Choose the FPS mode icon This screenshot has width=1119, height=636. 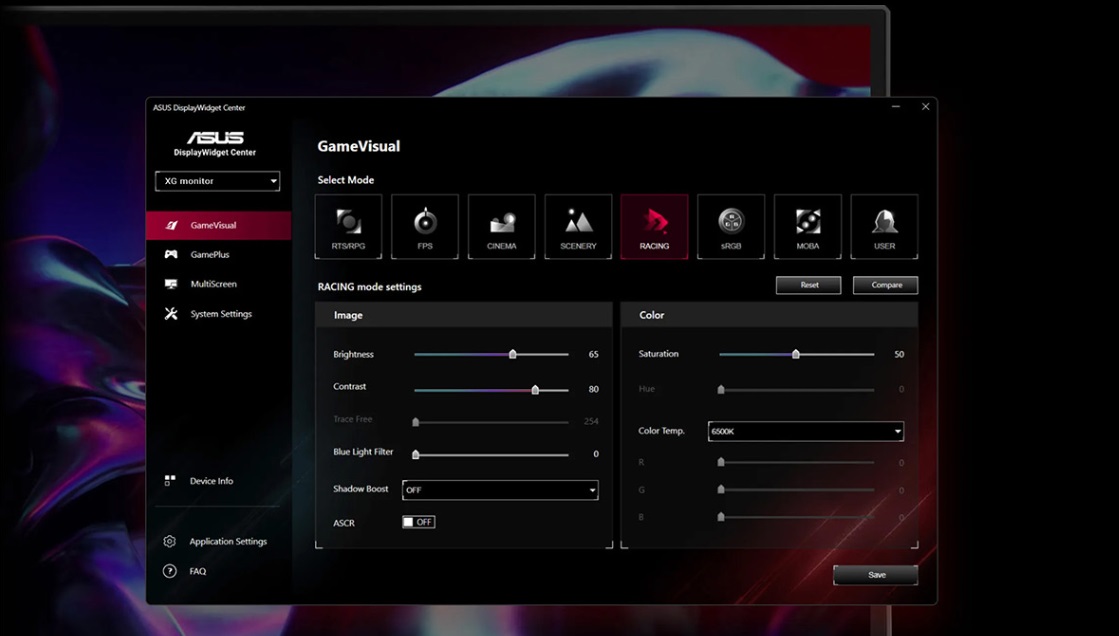pos(425,226)
